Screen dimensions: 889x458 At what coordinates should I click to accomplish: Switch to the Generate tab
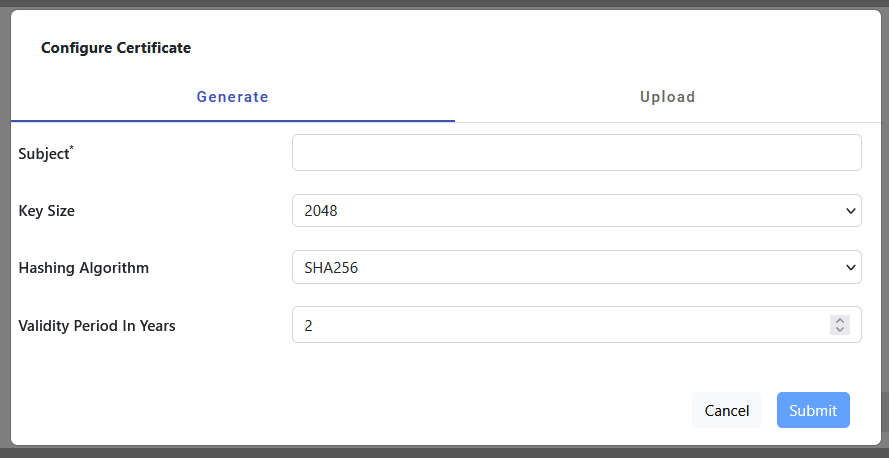pos(232,98)
